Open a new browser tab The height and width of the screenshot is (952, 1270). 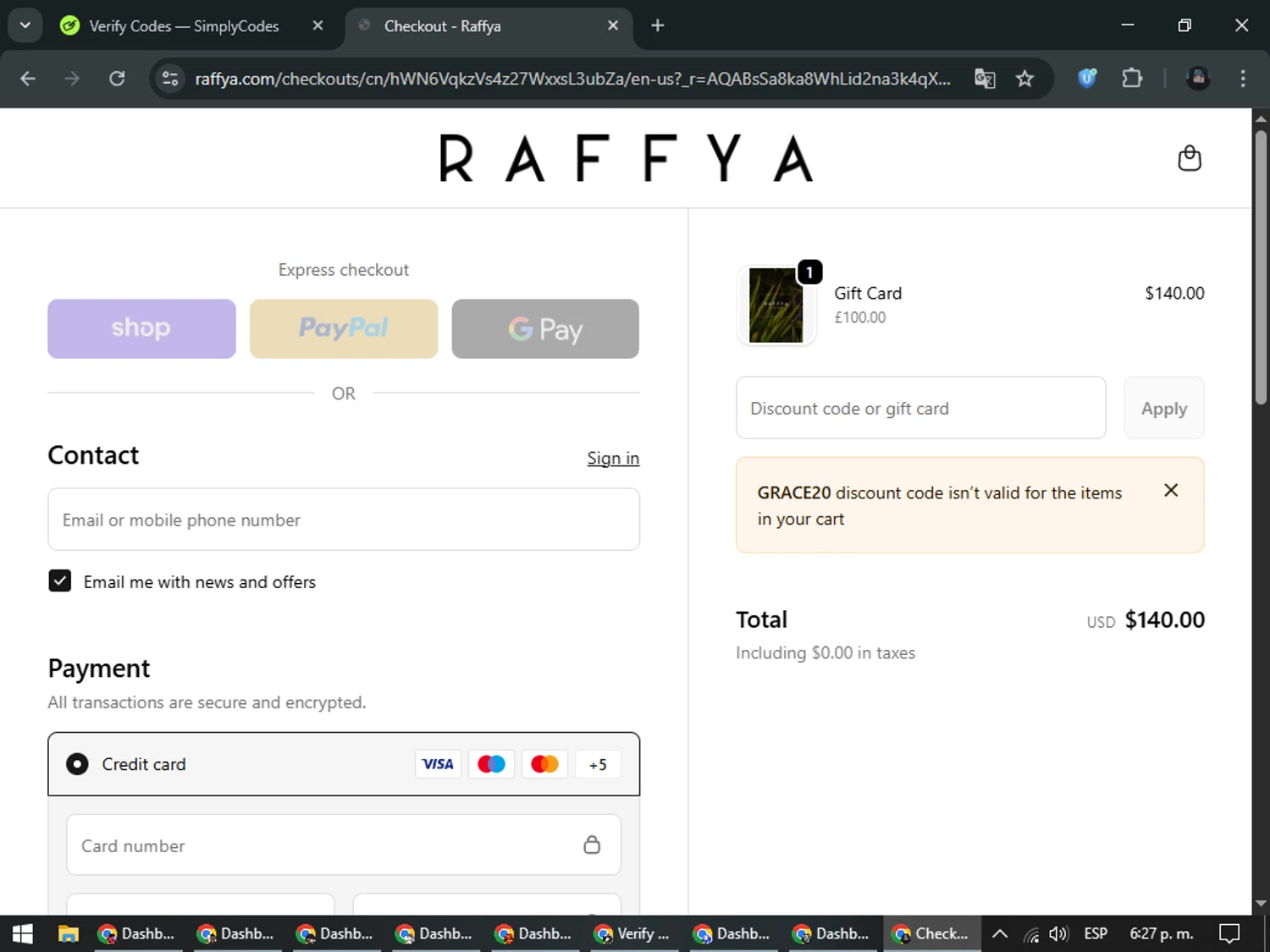(657, 25)
